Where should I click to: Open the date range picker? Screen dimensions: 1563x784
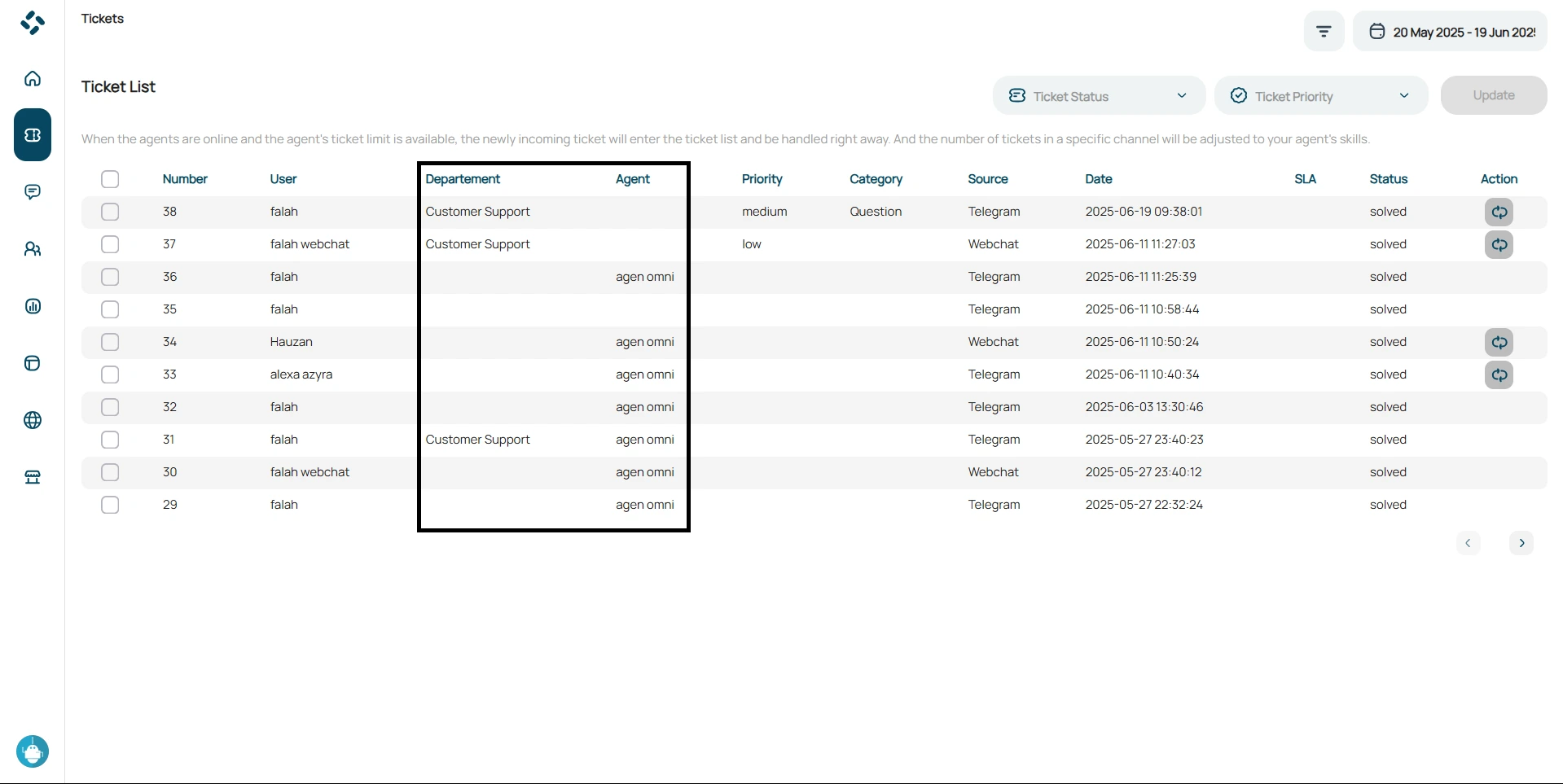click(1450, 32)
